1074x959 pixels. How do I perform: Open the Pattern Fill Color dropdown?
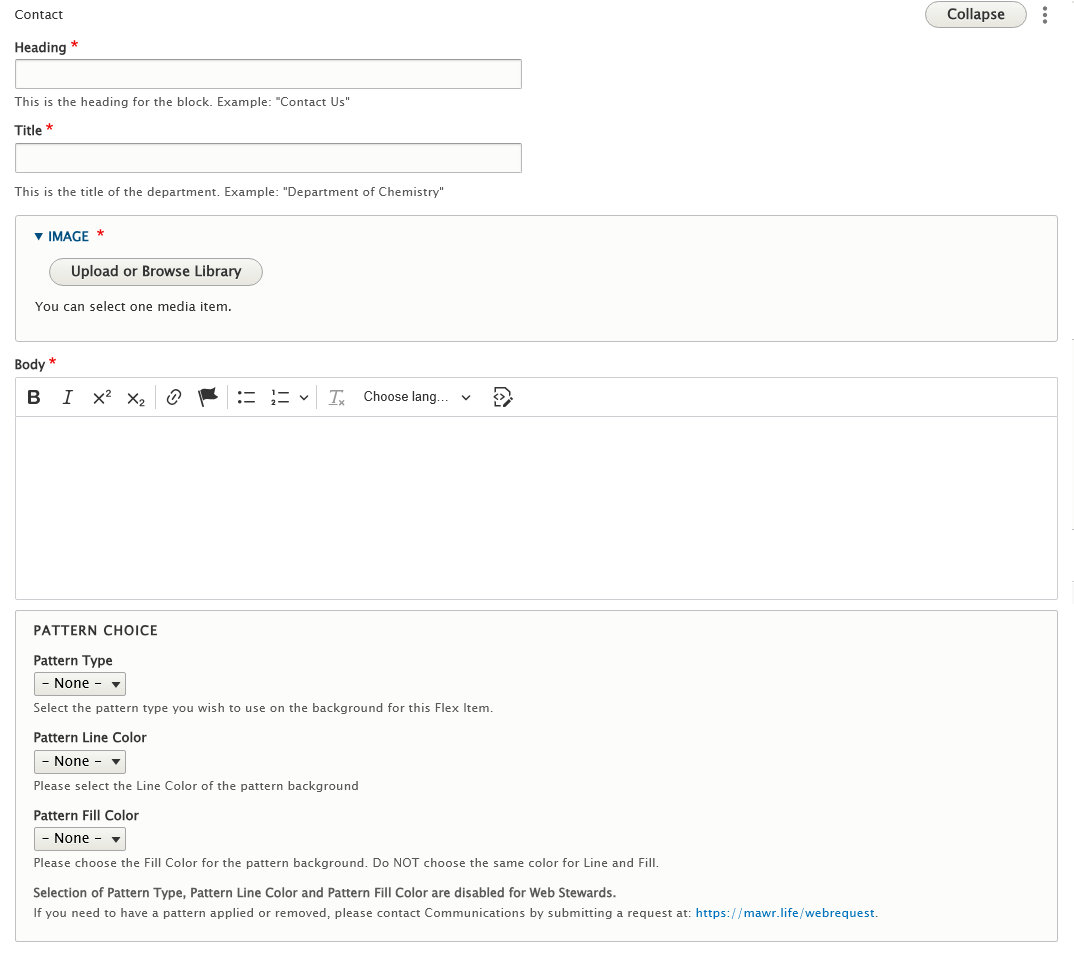[79, 838]
